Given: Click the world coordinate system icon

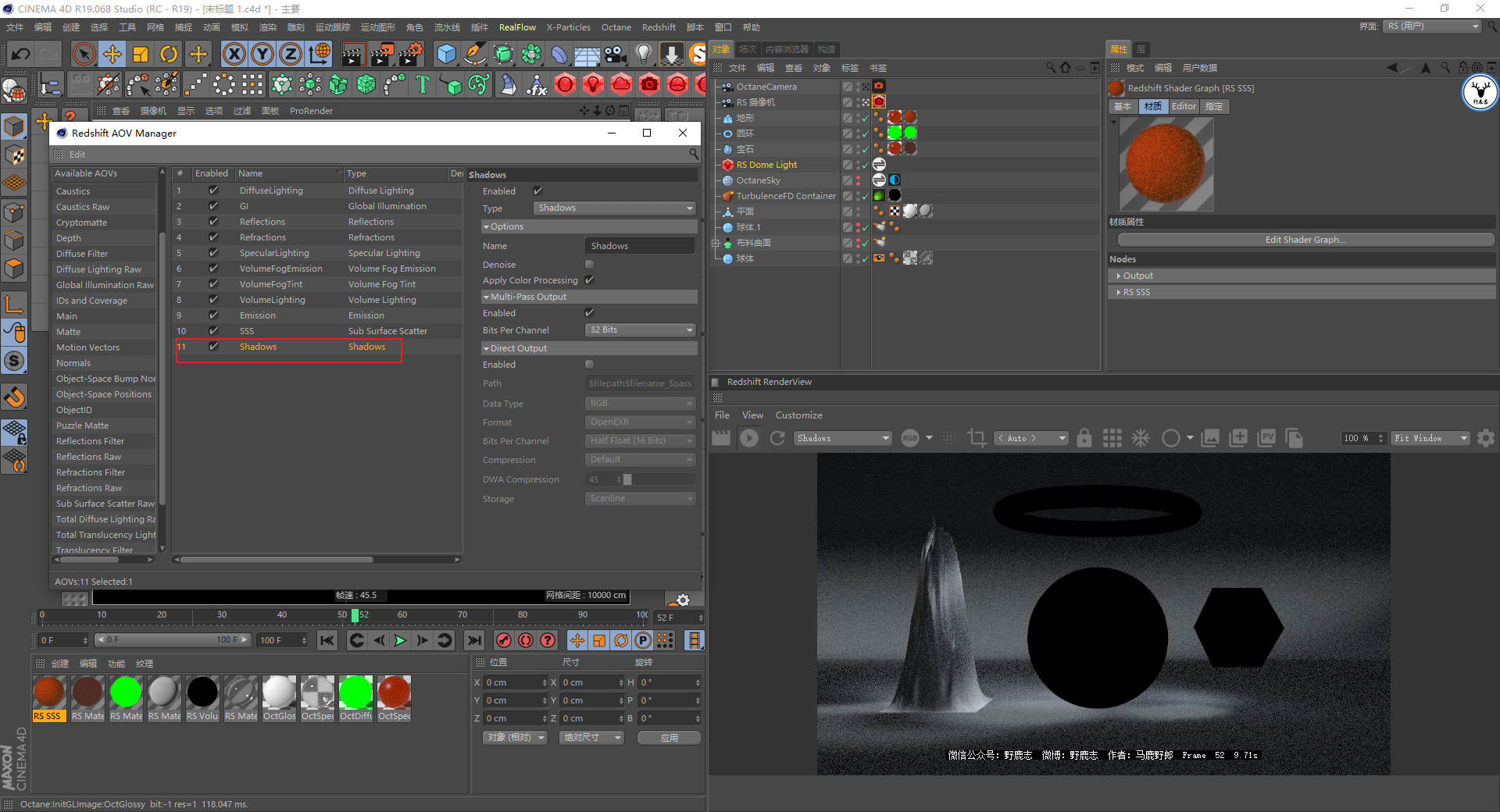Looking at the screenshot, I should (319, 55).
